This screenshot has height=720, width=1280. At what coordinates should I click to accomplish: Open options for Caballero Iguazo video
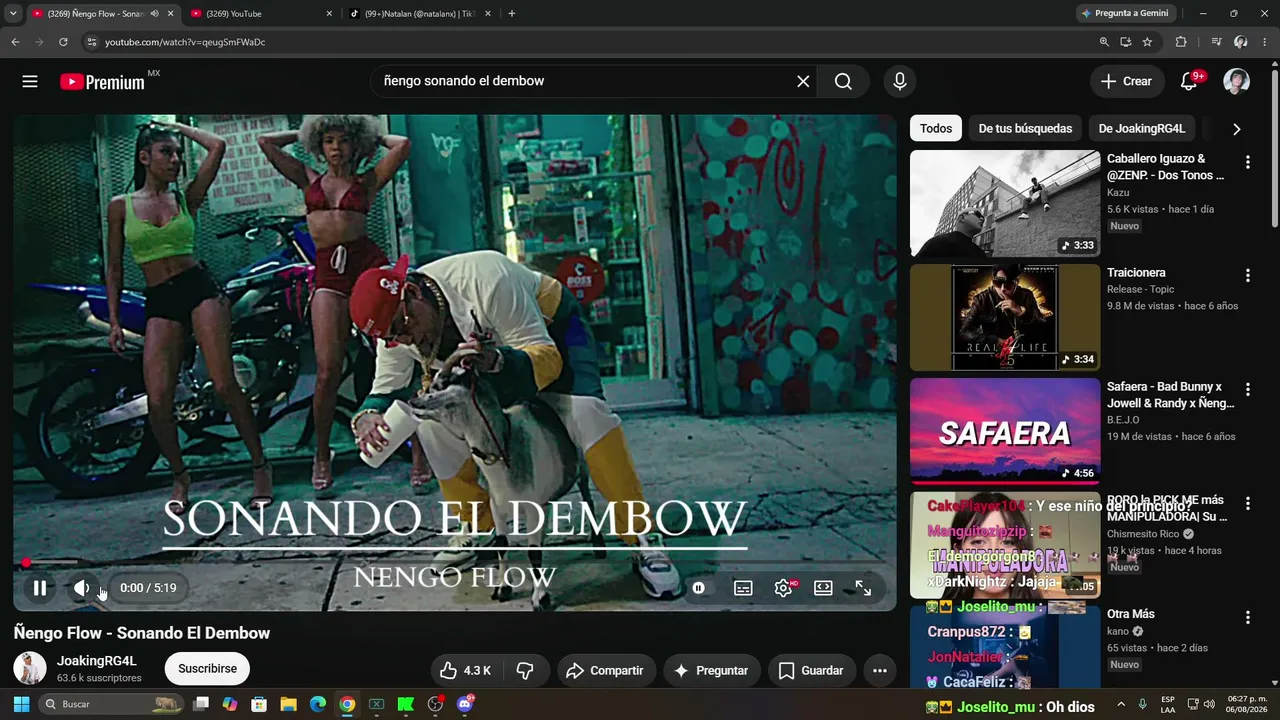pyautogui.click(x=1247, y=162)
